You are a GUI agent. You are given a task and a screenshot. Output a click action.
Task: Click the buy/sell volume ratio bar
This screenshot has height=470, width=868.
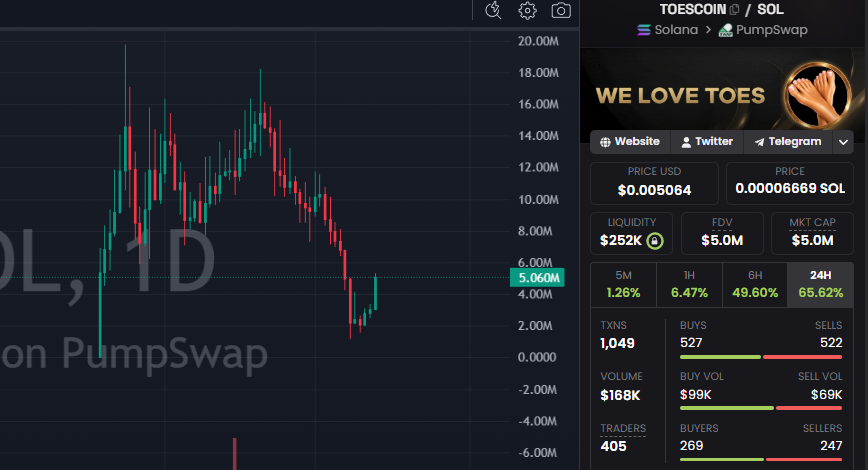pos(761,408)
